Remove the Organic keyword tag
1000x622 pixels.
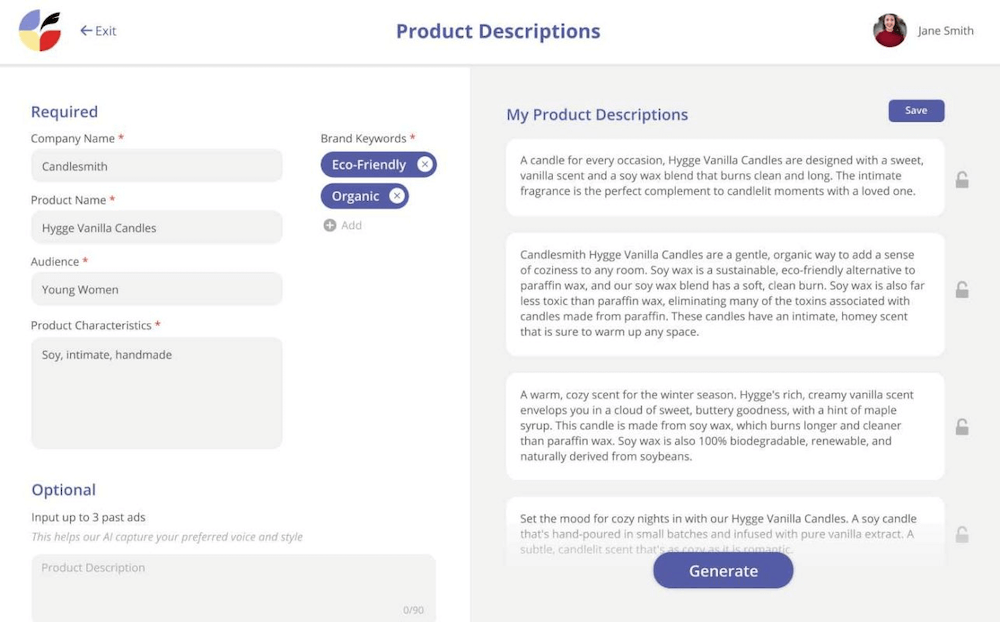tap(397, 196)
